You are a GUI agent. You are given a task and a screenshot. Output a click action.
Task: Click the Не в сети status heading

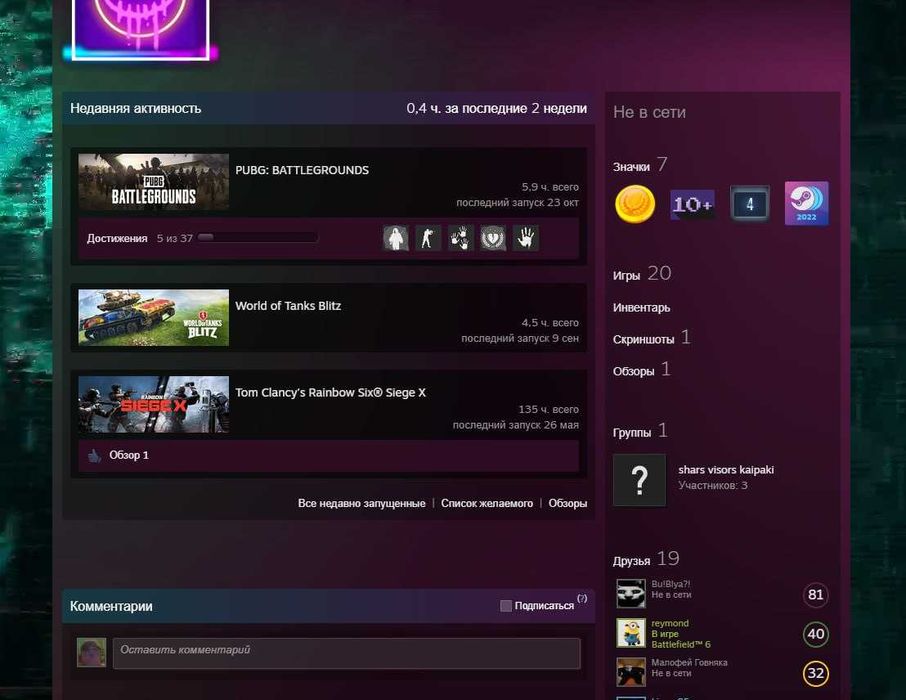pyautogui.click(x=649, y=112)
